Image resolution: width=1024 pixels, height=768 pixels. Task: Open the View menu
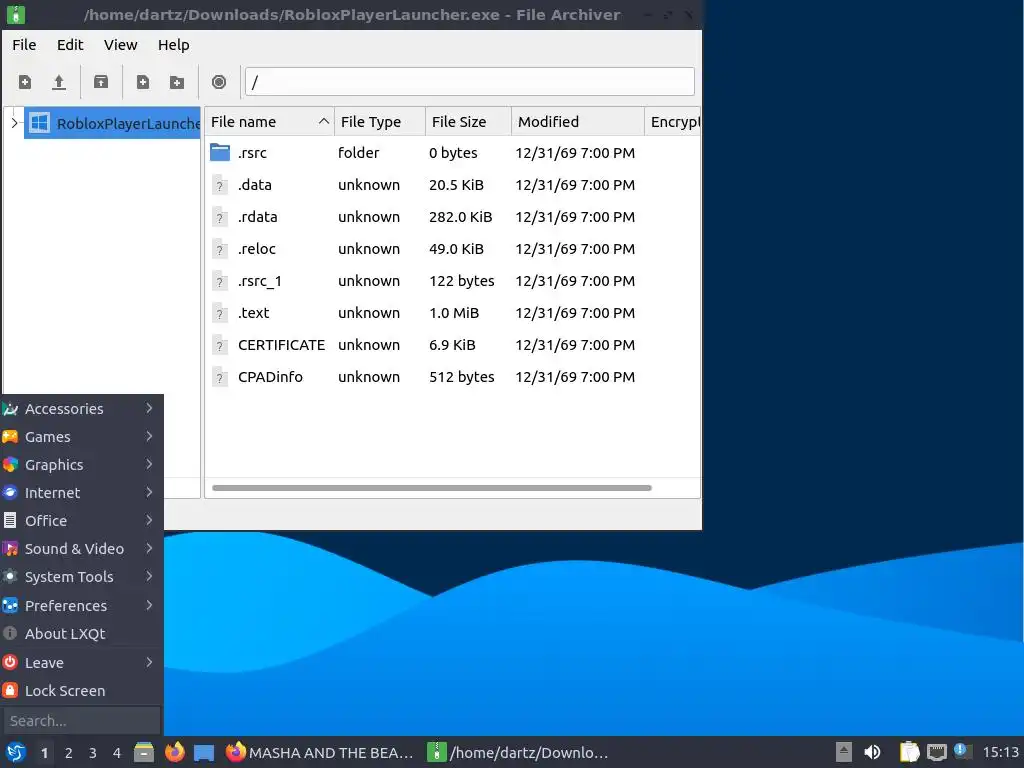121,45
